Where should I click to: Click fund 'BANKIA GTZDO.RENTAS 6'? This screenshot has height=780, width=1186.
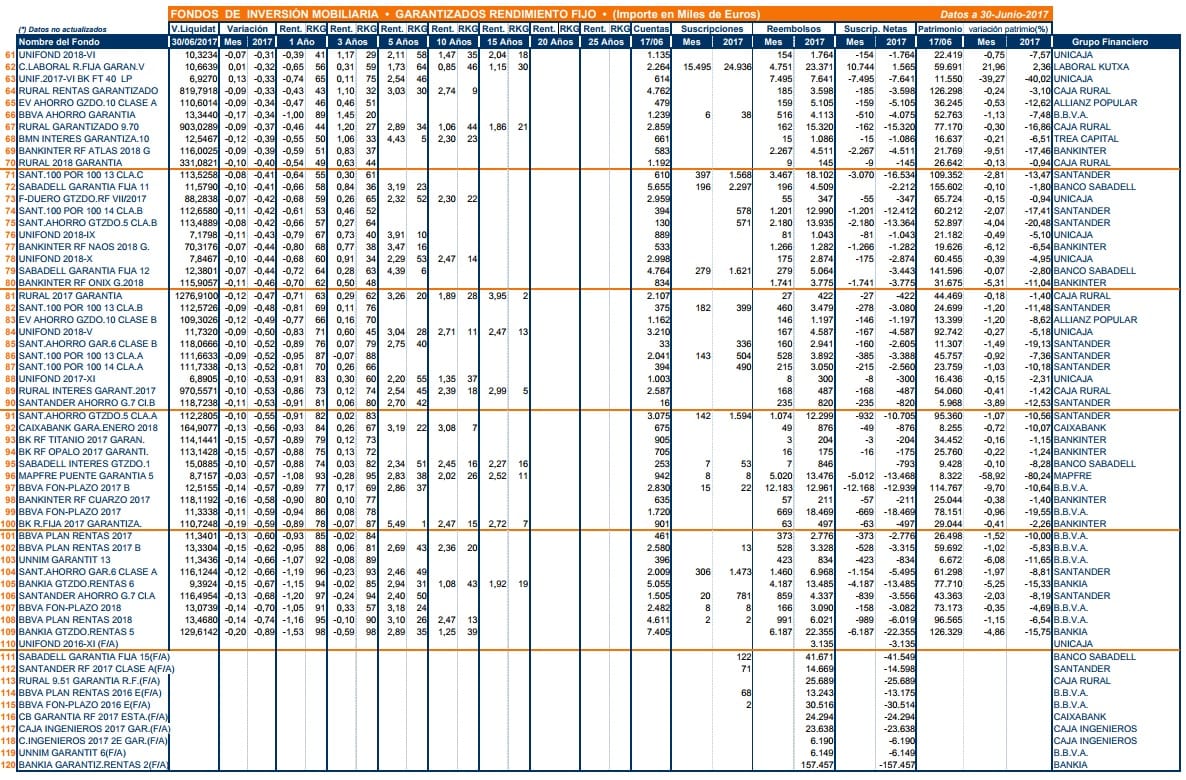coord(76,584)
